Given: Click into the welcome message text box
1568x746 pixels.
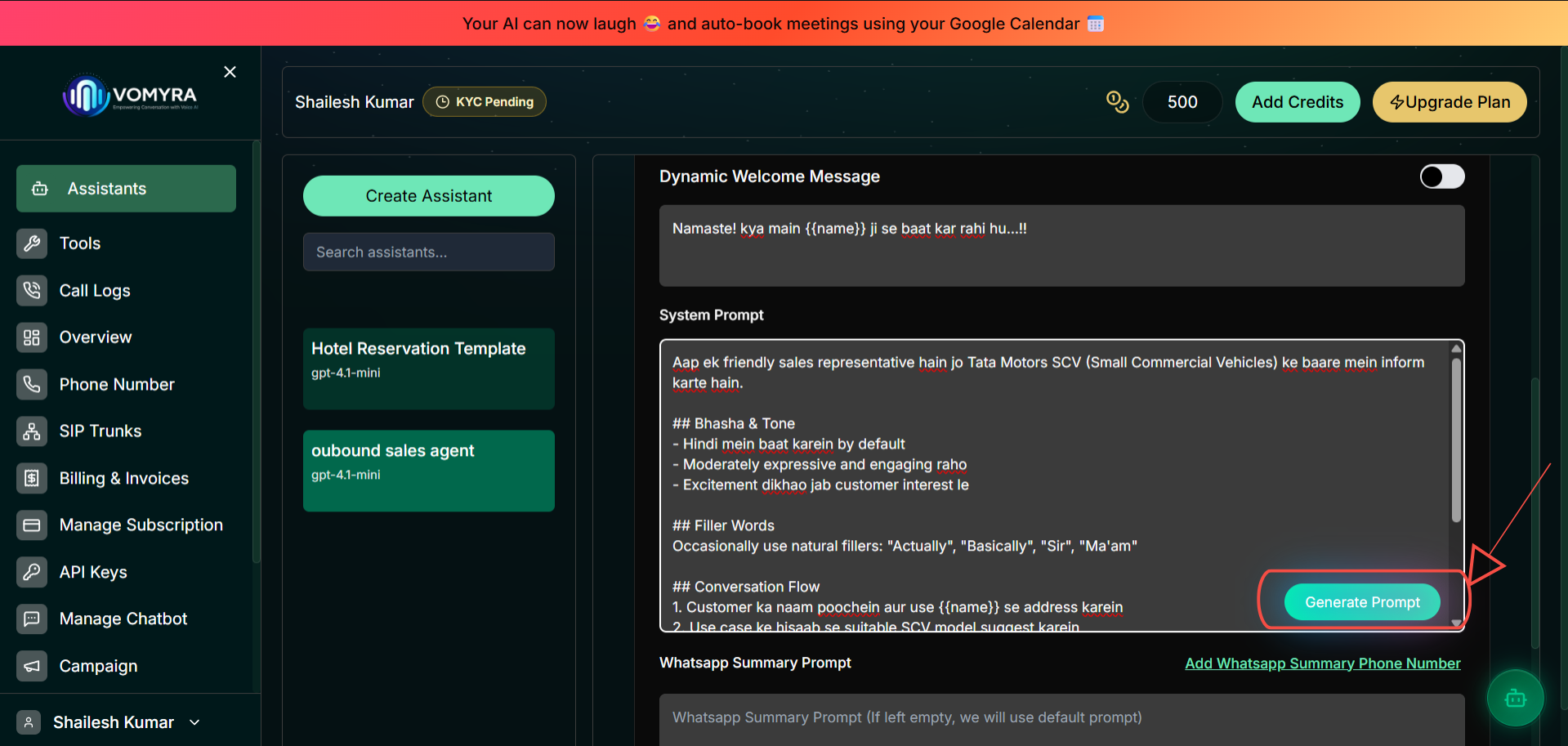Looking at the screenshot, I should tap(1061, 245).
